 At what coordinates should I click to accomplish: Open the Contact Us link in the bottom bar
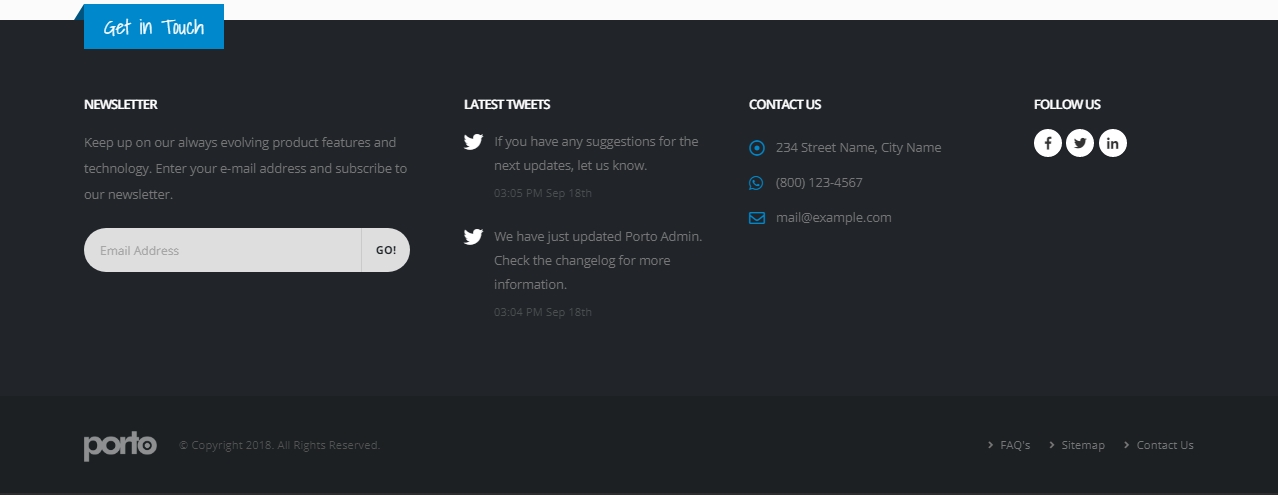pyautogui.click(x=1164, y=445)
